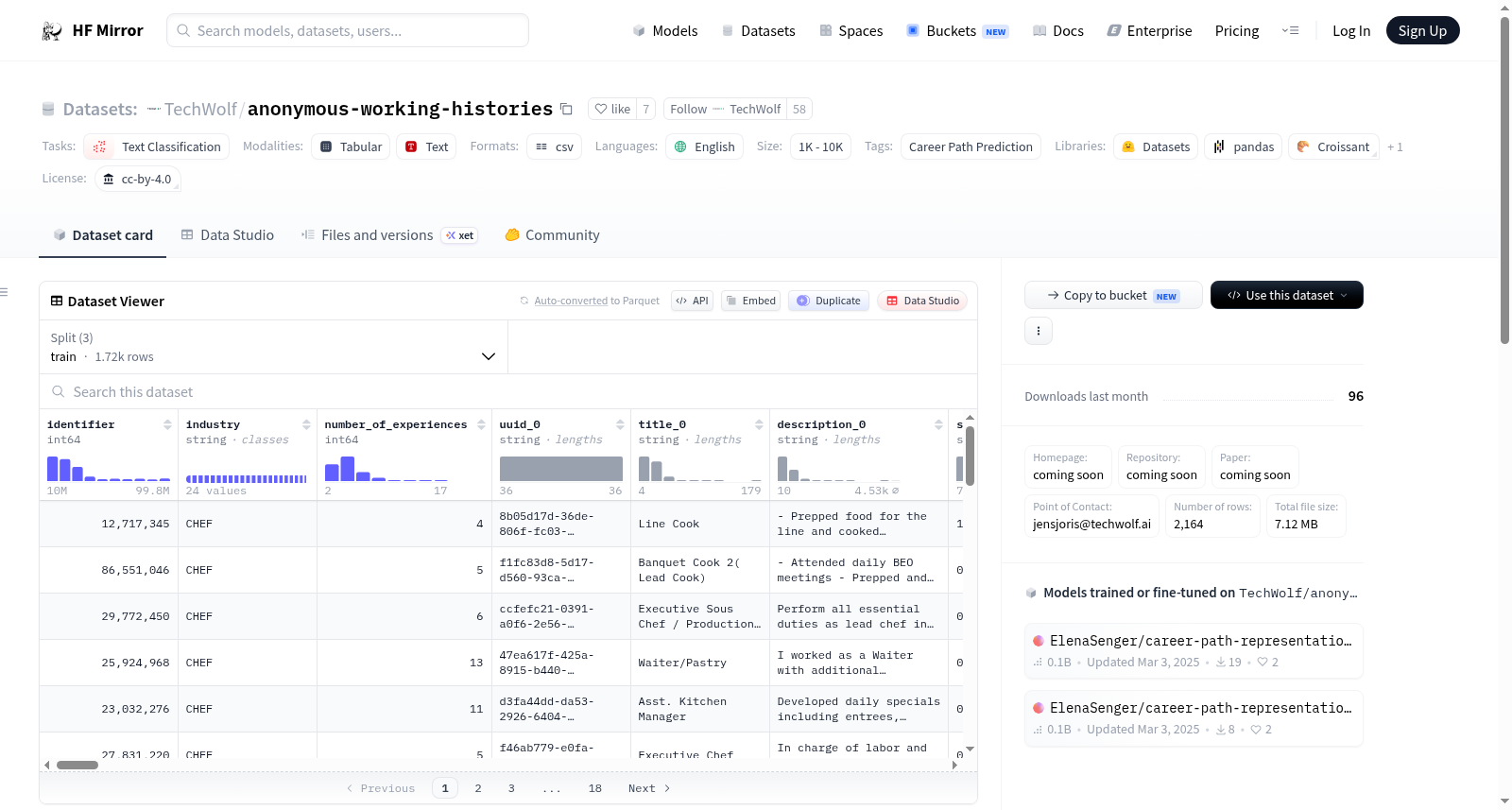Sort the number_of_experiences column
The height and width of the screenshot is (810, 1512).
481,424
